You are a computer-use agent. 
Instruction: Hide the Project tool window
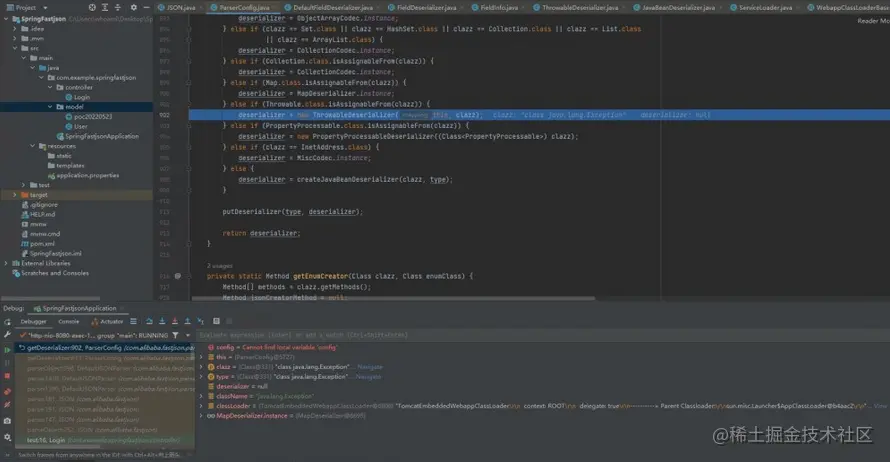click(146, 7)
